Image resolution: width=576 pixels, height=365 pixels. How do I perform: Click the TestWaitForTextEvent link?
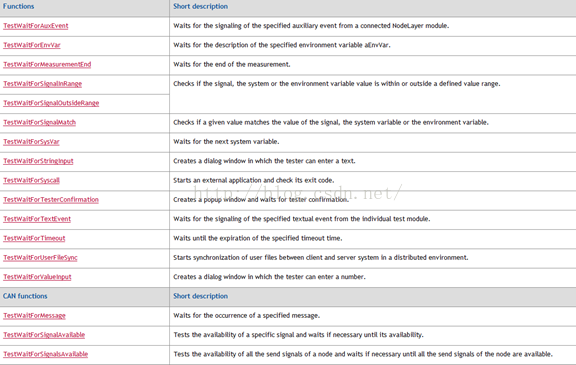click(x=37, y=219)
